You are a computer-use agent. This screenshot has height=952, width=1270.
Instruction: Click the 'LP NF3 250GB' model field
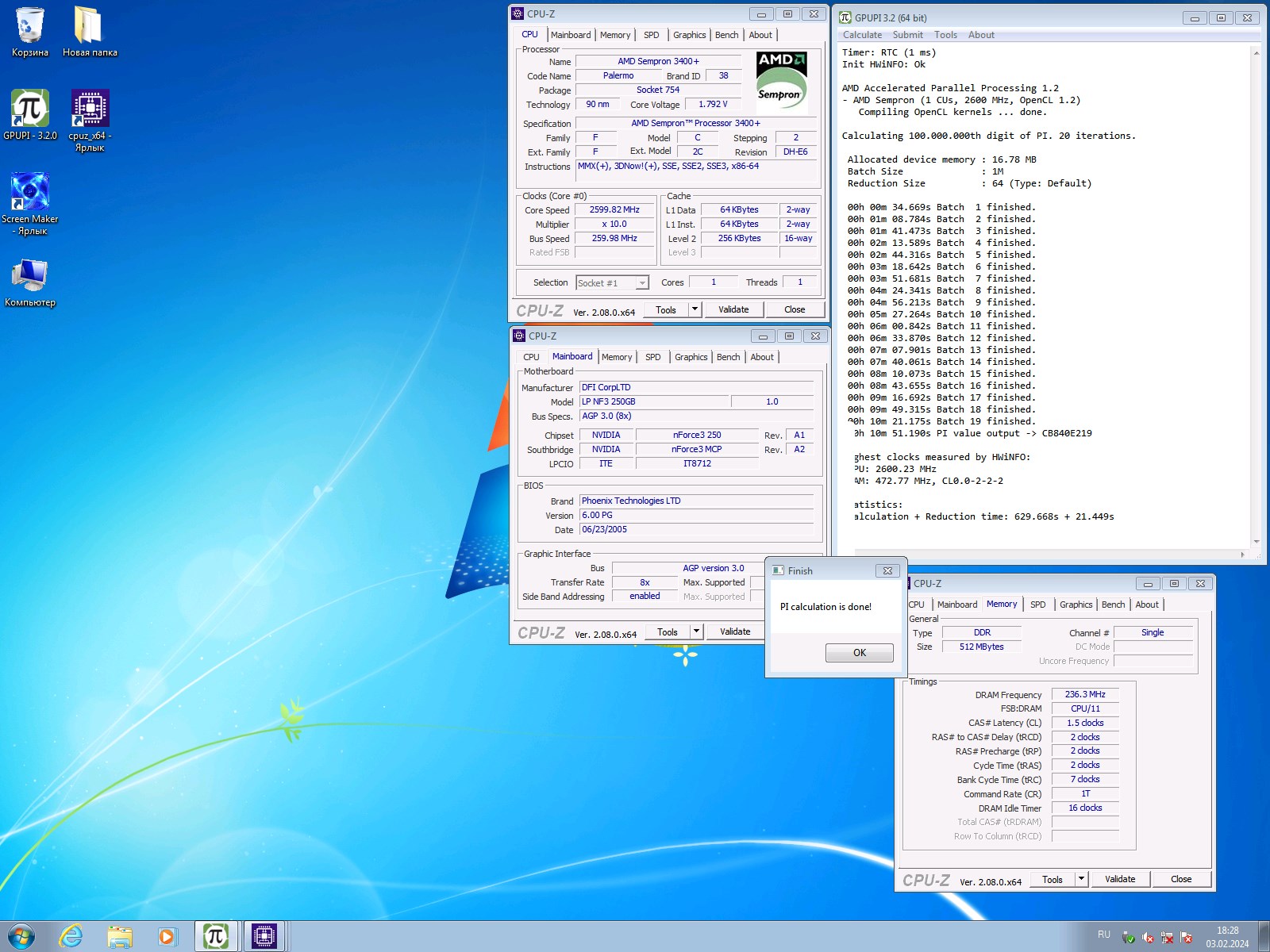(x=653, y=401)
